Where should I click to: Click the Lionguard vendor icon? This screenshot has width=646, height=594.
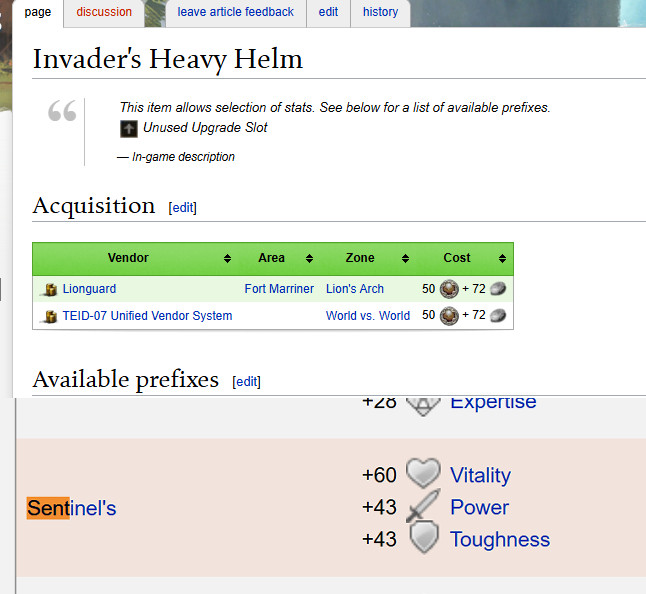coord(50,290)
